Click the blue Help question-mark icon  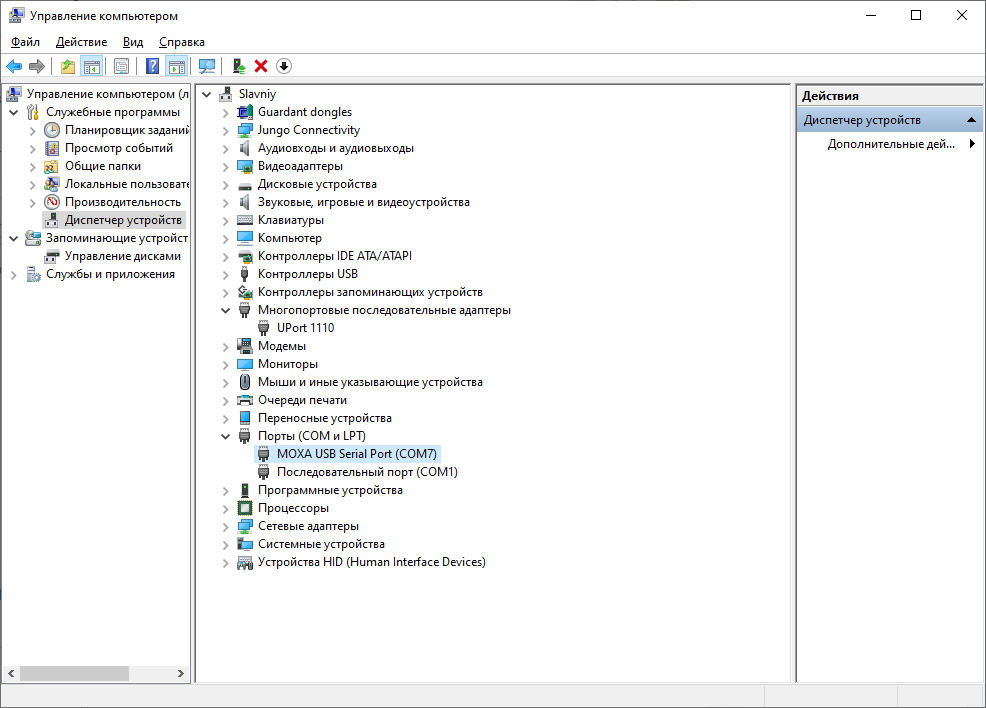[152, 66]
